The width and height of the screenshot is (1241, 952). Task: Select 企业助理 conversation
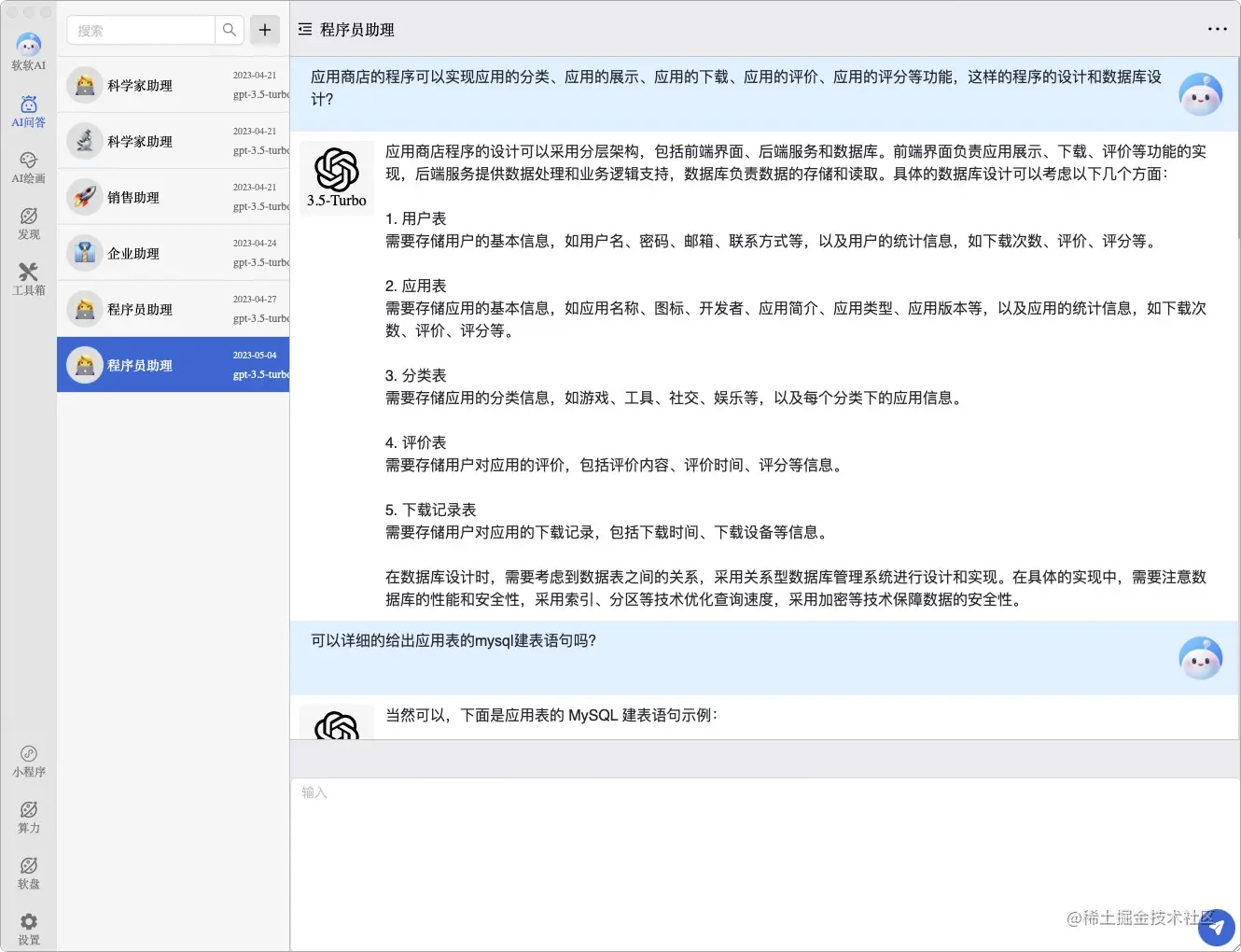(174, 253)
